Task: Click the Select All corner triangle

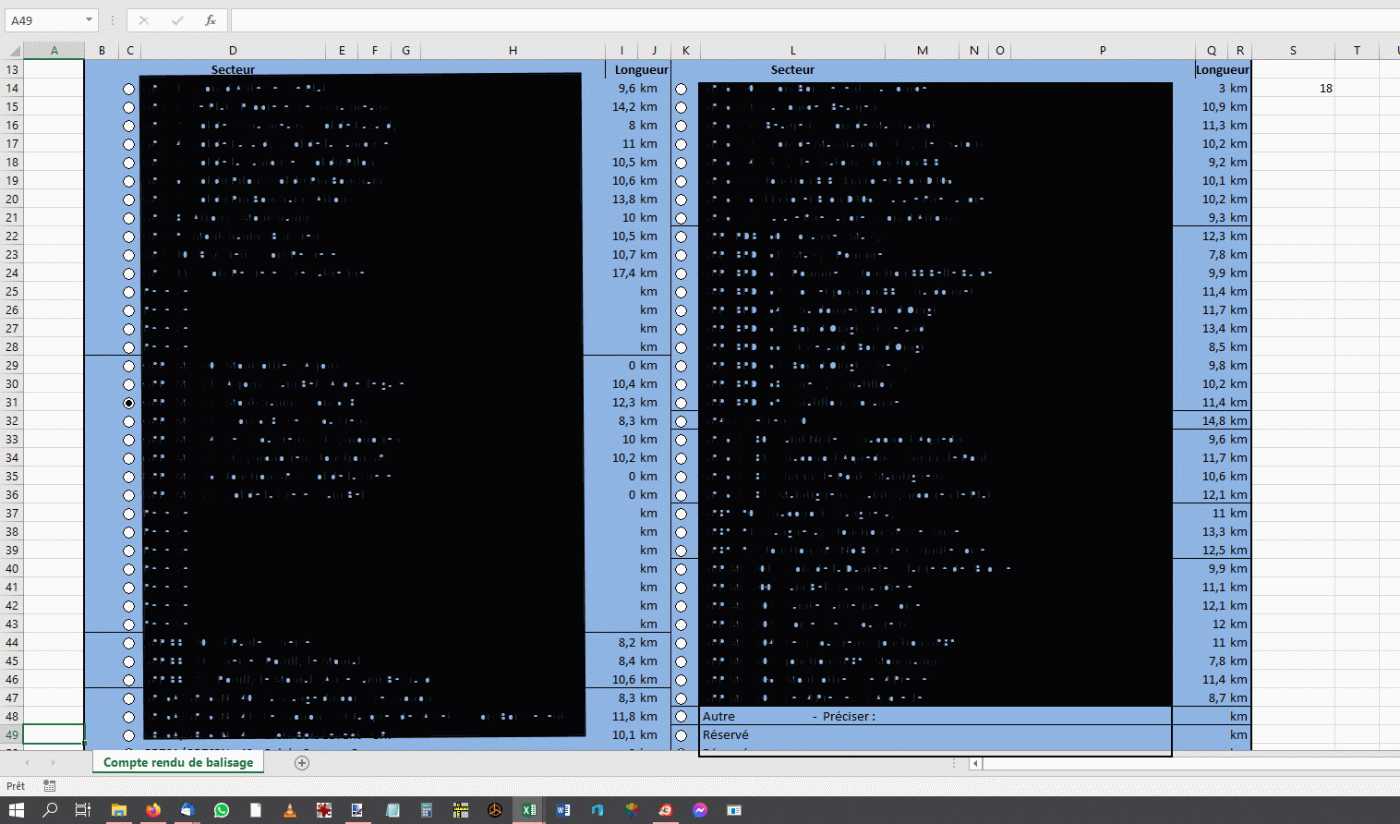Action: (x=14, y=51)
